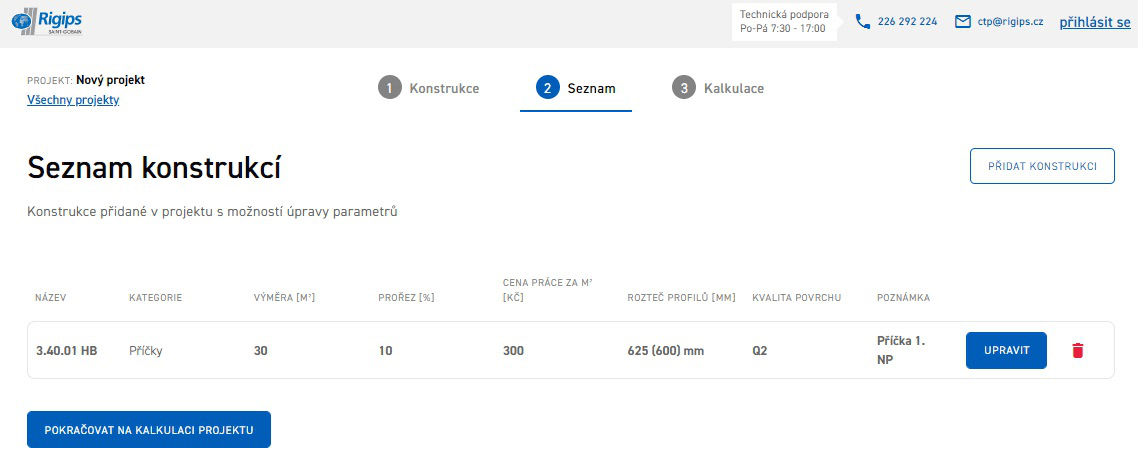Select the construction name 3.40.01 HB
This screenshot has width=1138, height=468.
pyautogui.click(x=66, y=351)
